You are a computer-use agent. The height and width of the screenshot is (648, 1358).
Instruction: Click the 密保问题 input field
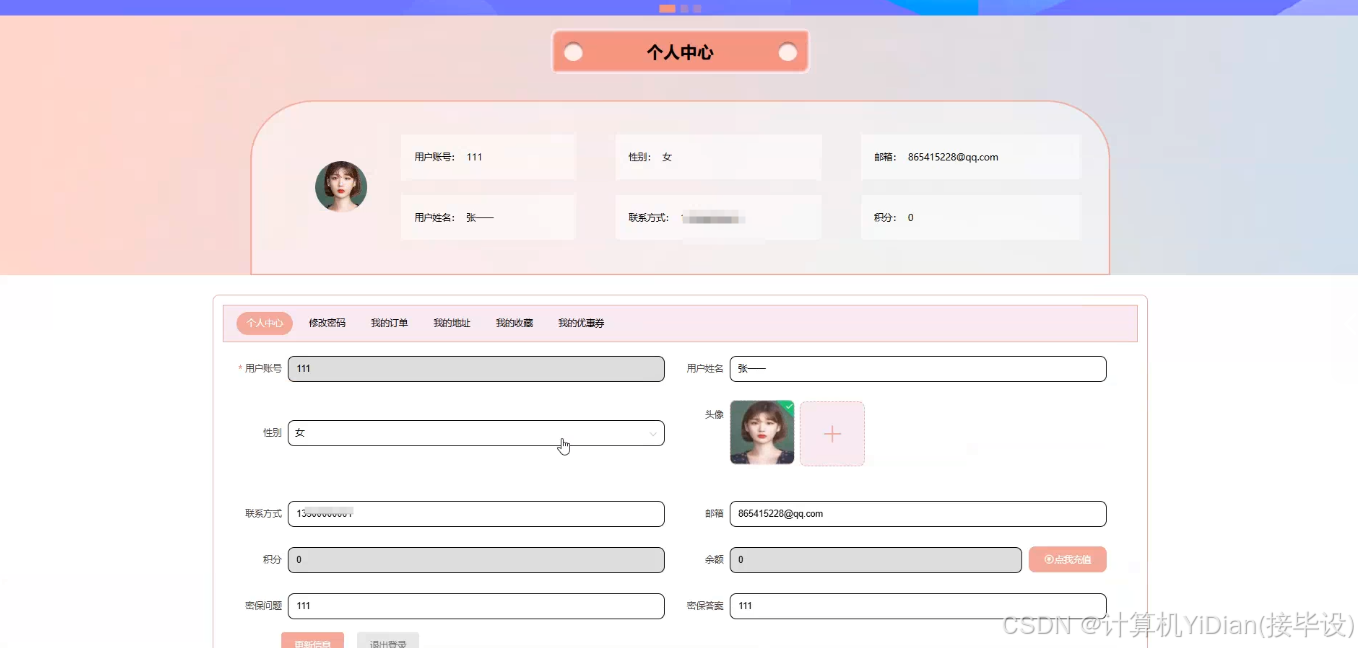coord(476,606)
